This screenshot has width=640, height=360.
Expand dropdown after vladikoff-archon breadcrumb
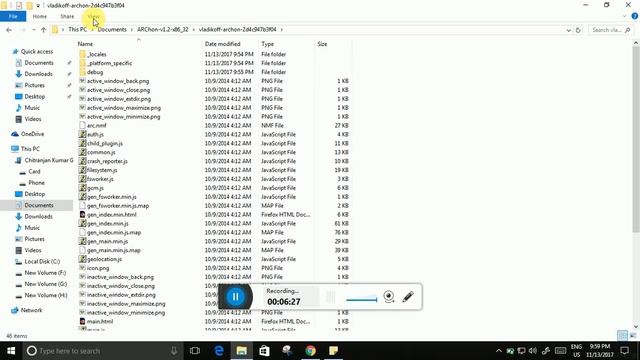pyautogui.click(x=282, y=29)
